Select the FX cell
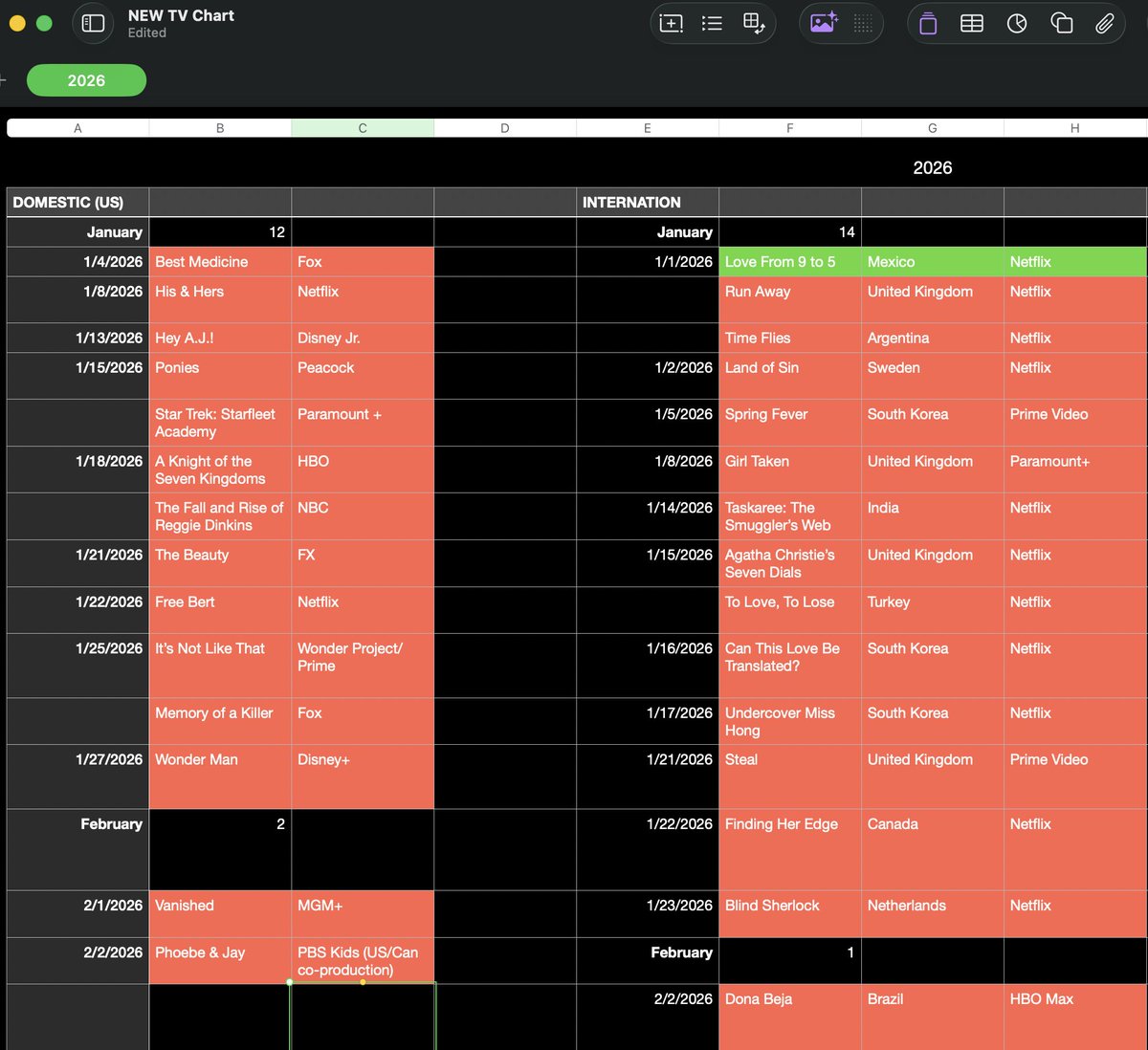The width and height of the screenshot is (1148, 1050). click(x=363, y=563)
